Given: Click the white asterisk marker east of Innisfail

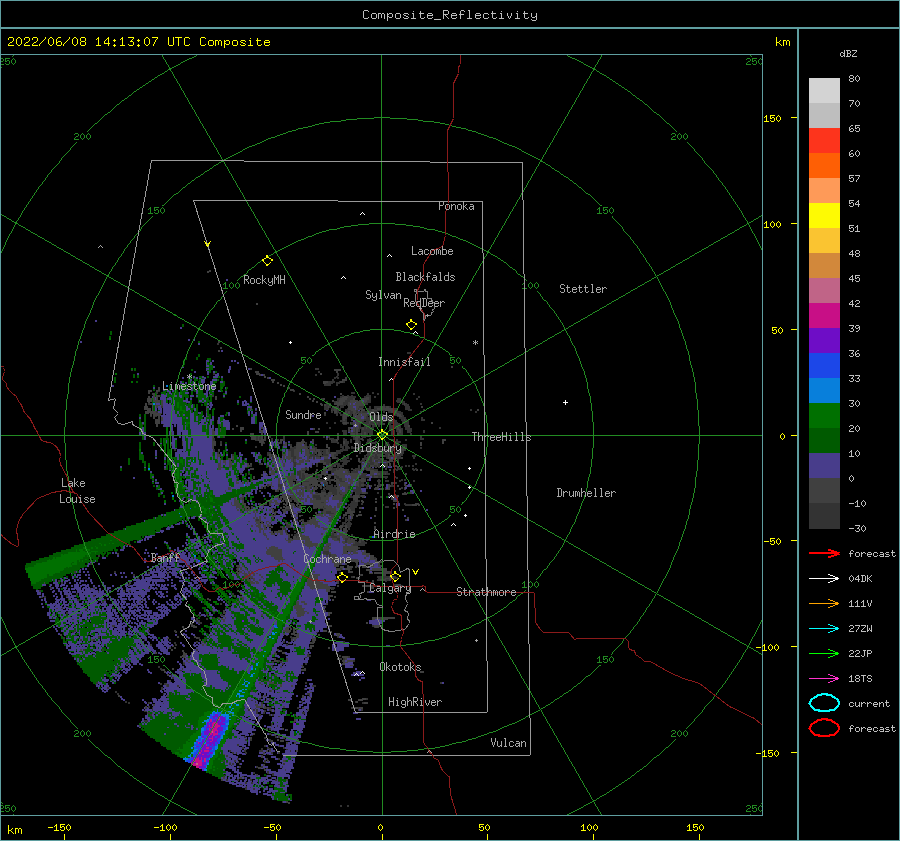Looking at the screenshot, I should [x=475, y=343].
